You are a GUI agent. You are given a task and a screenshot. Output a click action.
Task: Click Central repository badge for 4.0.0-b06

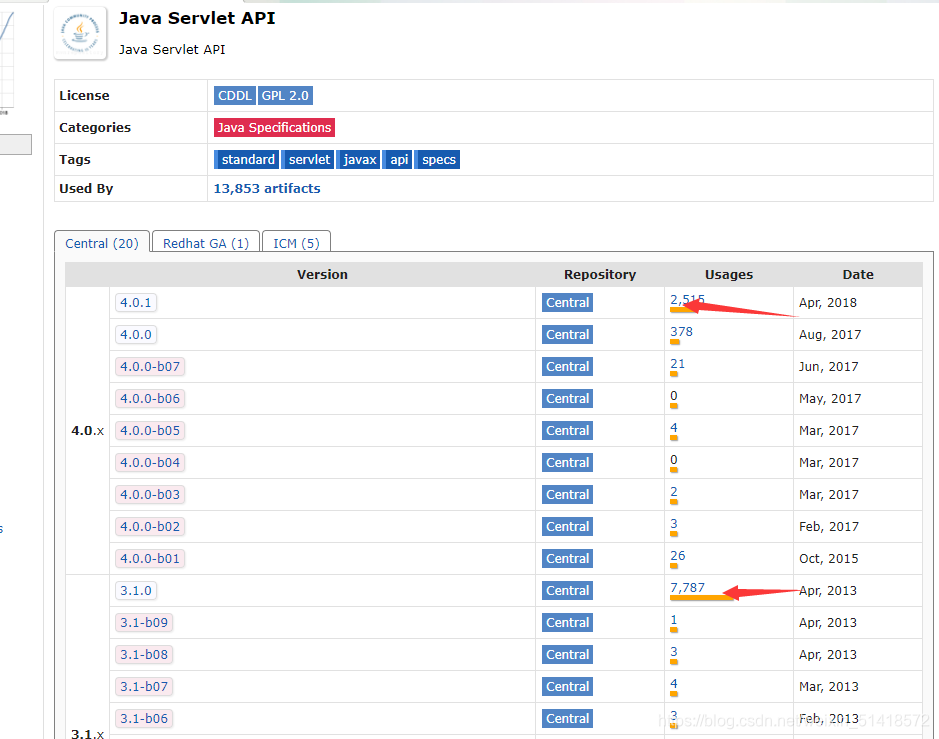(567, 399)
